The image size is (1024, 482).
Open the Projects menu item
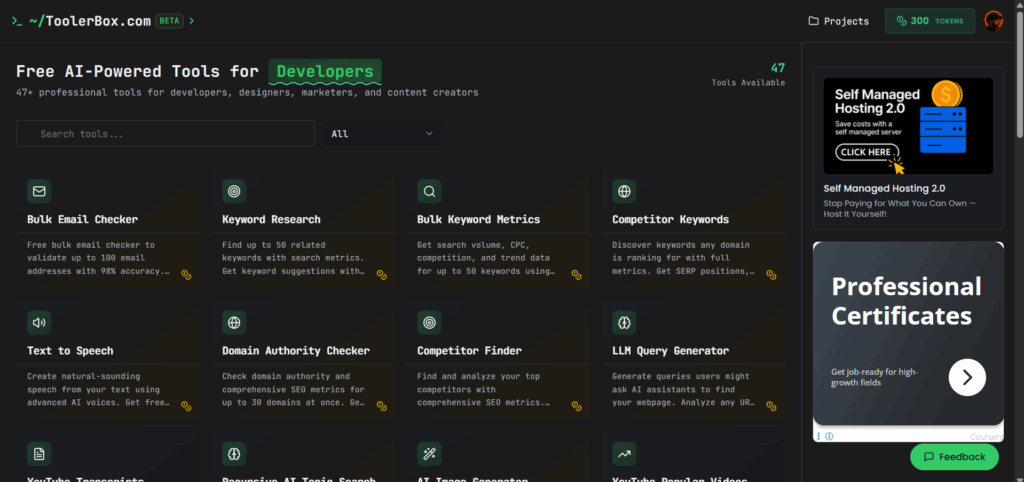(x=838, y=21)
